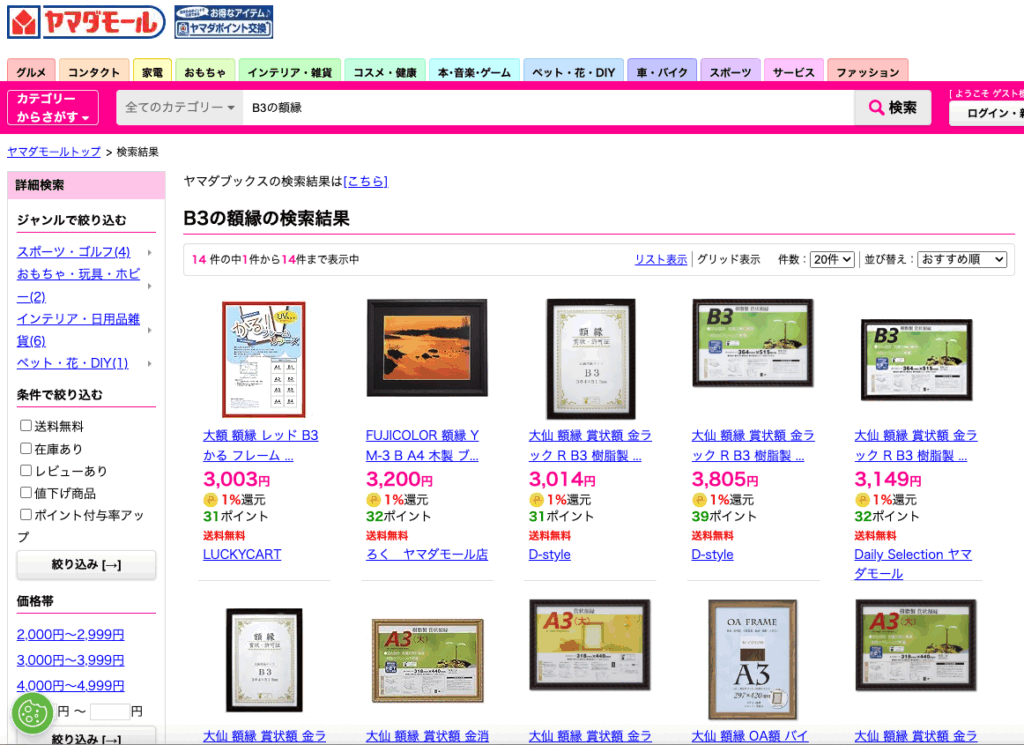Tick the 値下げ商品 checkbox
This screenshot has width=1024, height=745.
pos(25,492)
